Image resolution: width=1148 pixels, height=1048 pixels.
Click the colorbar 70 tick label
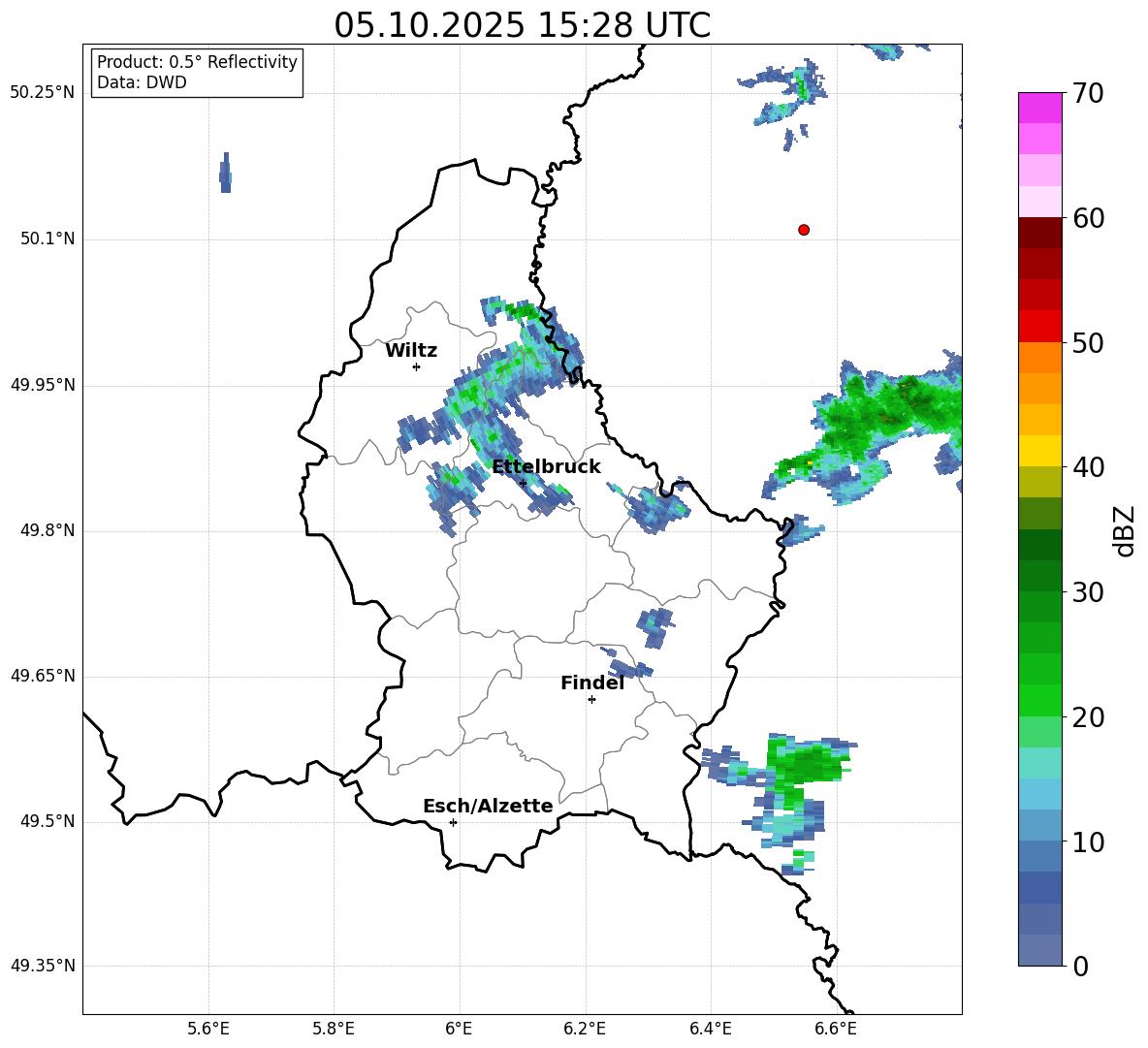(x=1088, y=94)
